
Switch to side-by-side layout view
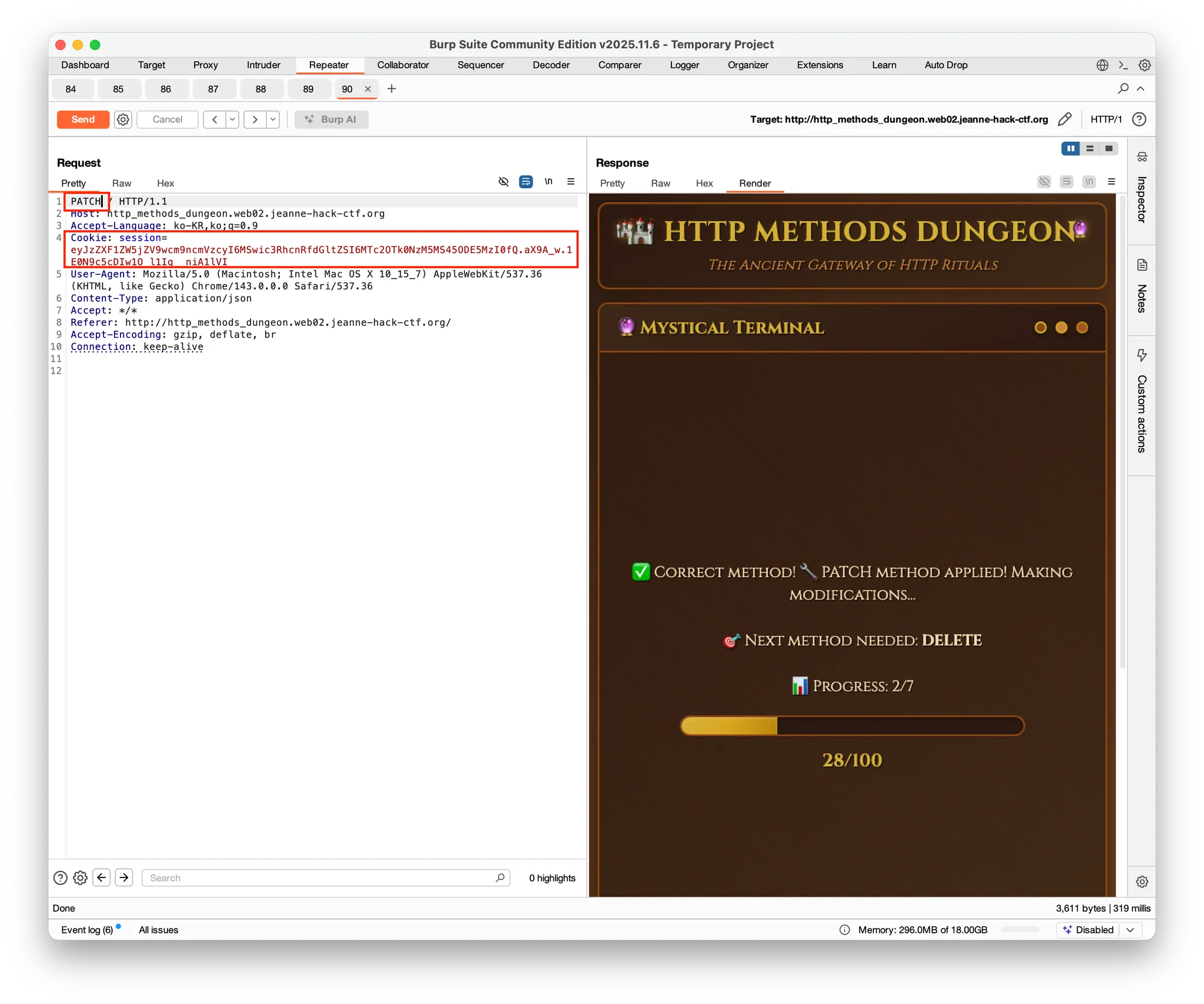tap(1071, 149)
